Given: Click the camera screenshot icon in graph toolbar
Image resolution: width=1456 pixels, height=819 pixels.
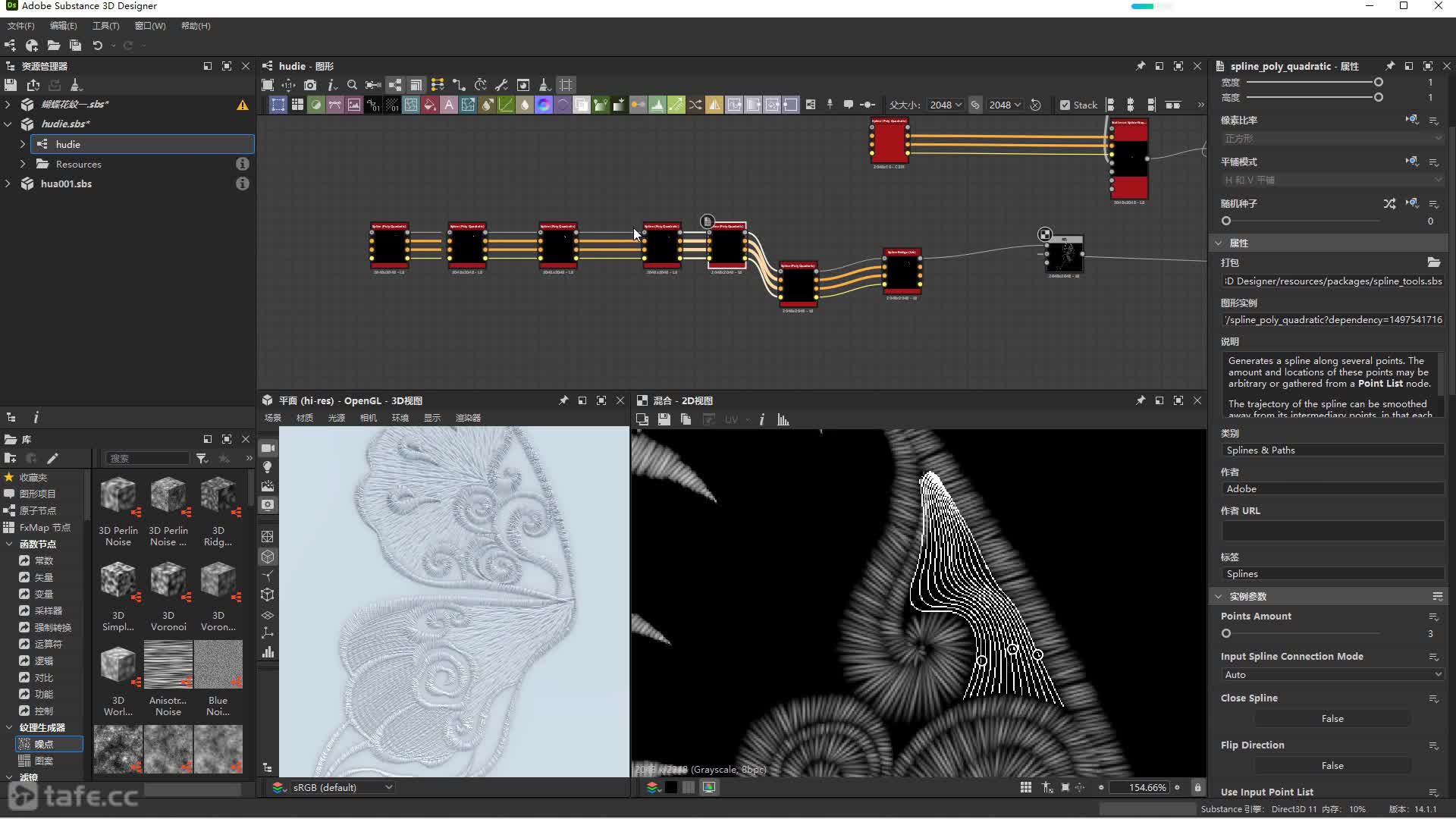Looking at the screenshot, I should tap(310, 85).
